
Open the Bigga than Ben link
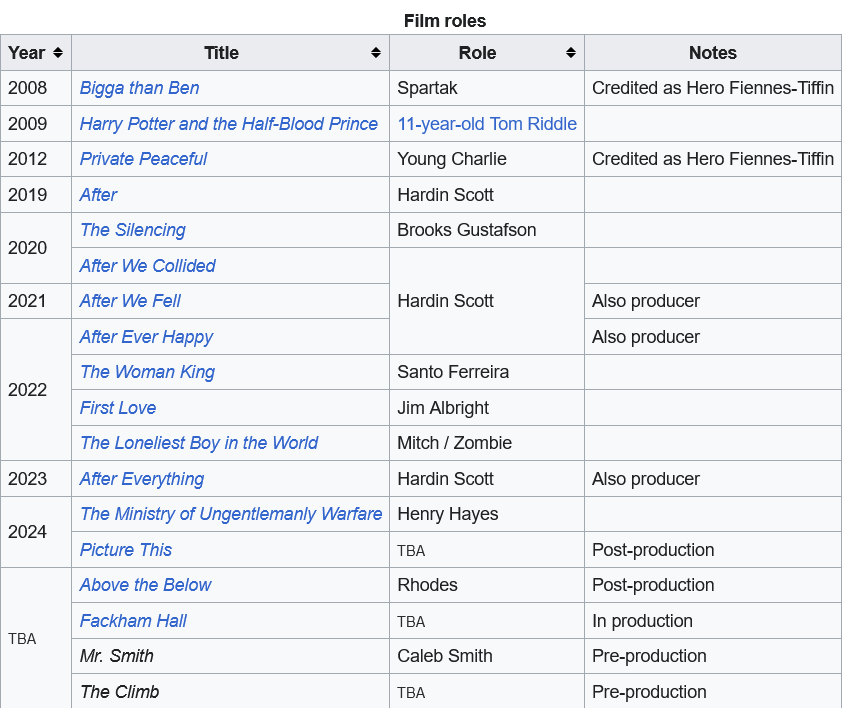point(139,88)
